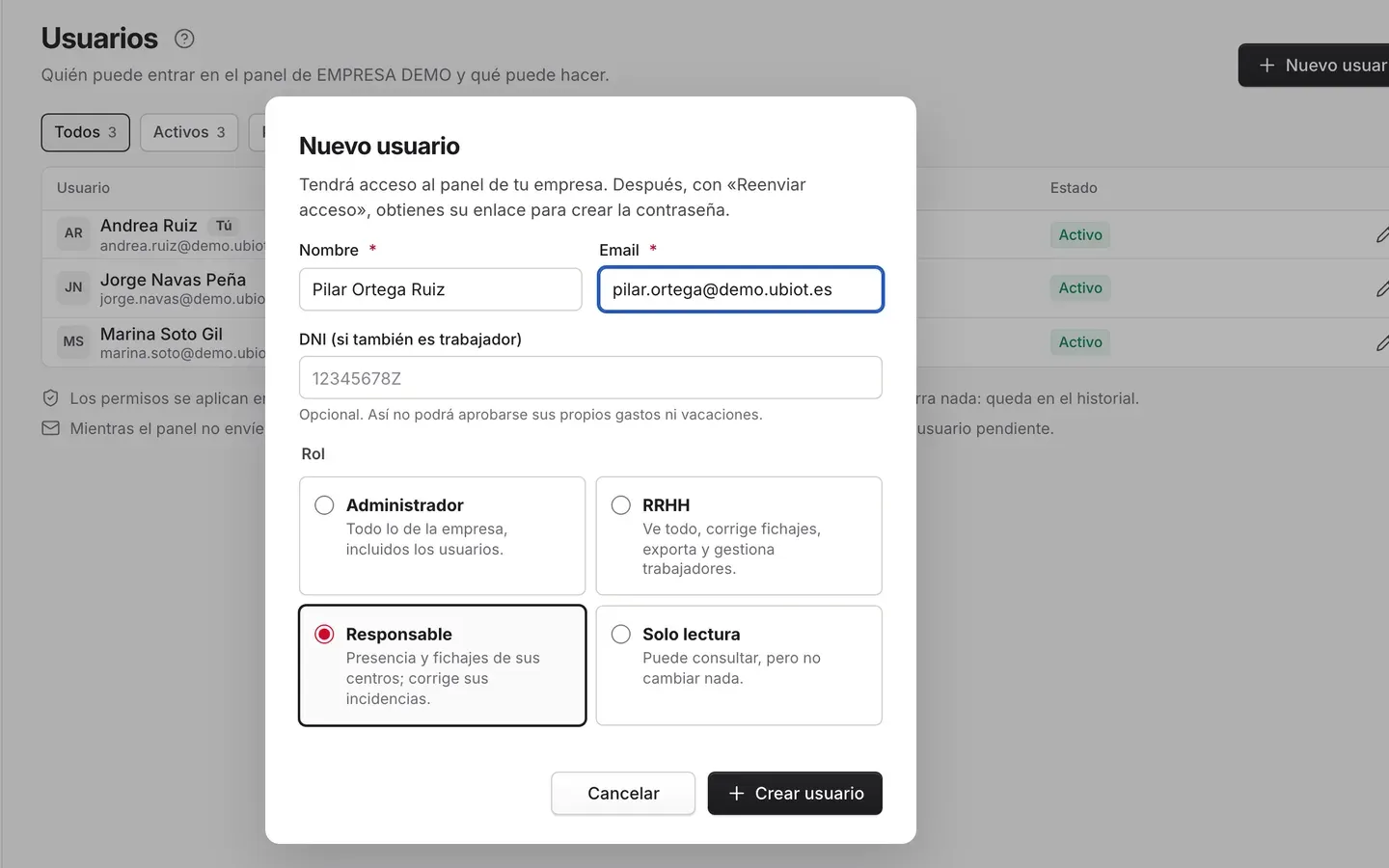Select the RRHH role radio button

pos(621,505)
